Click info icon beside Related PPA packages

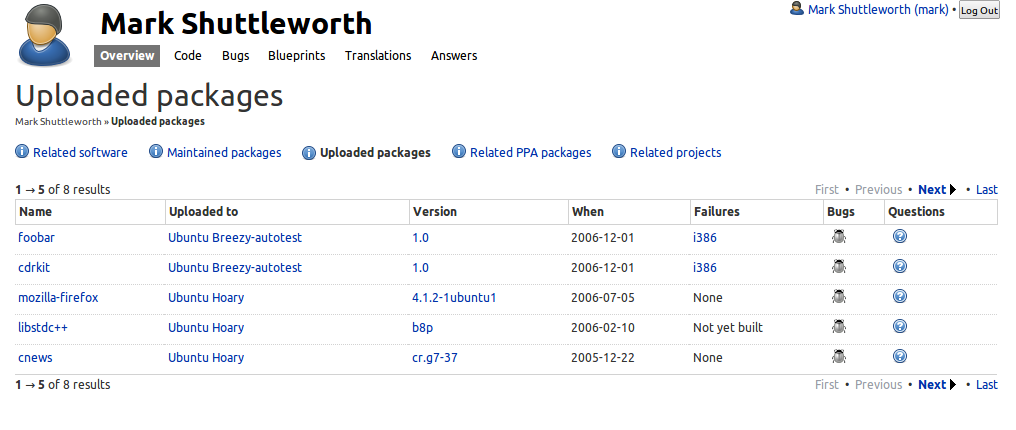(459, 152)
